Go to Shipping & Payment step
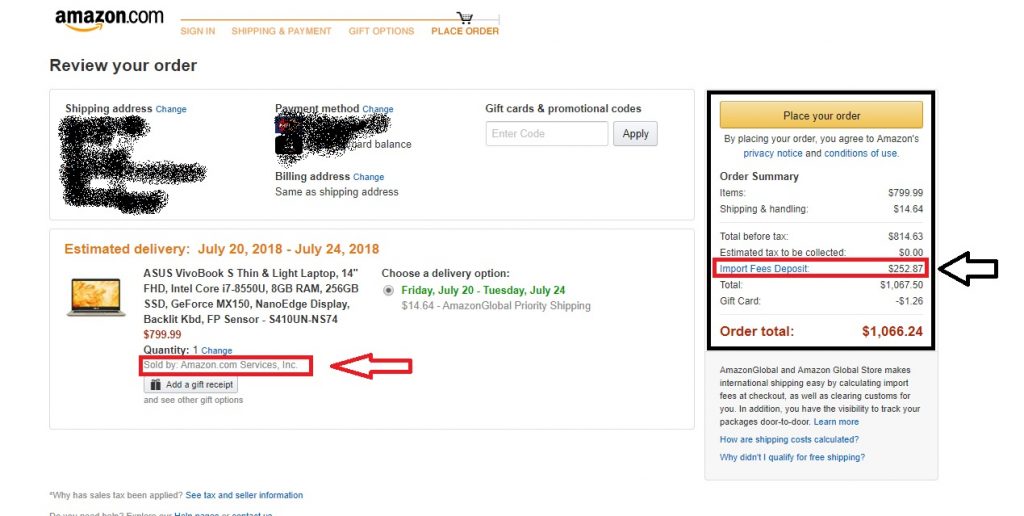This screenshot has width=1024, height=516. [281, 31]
